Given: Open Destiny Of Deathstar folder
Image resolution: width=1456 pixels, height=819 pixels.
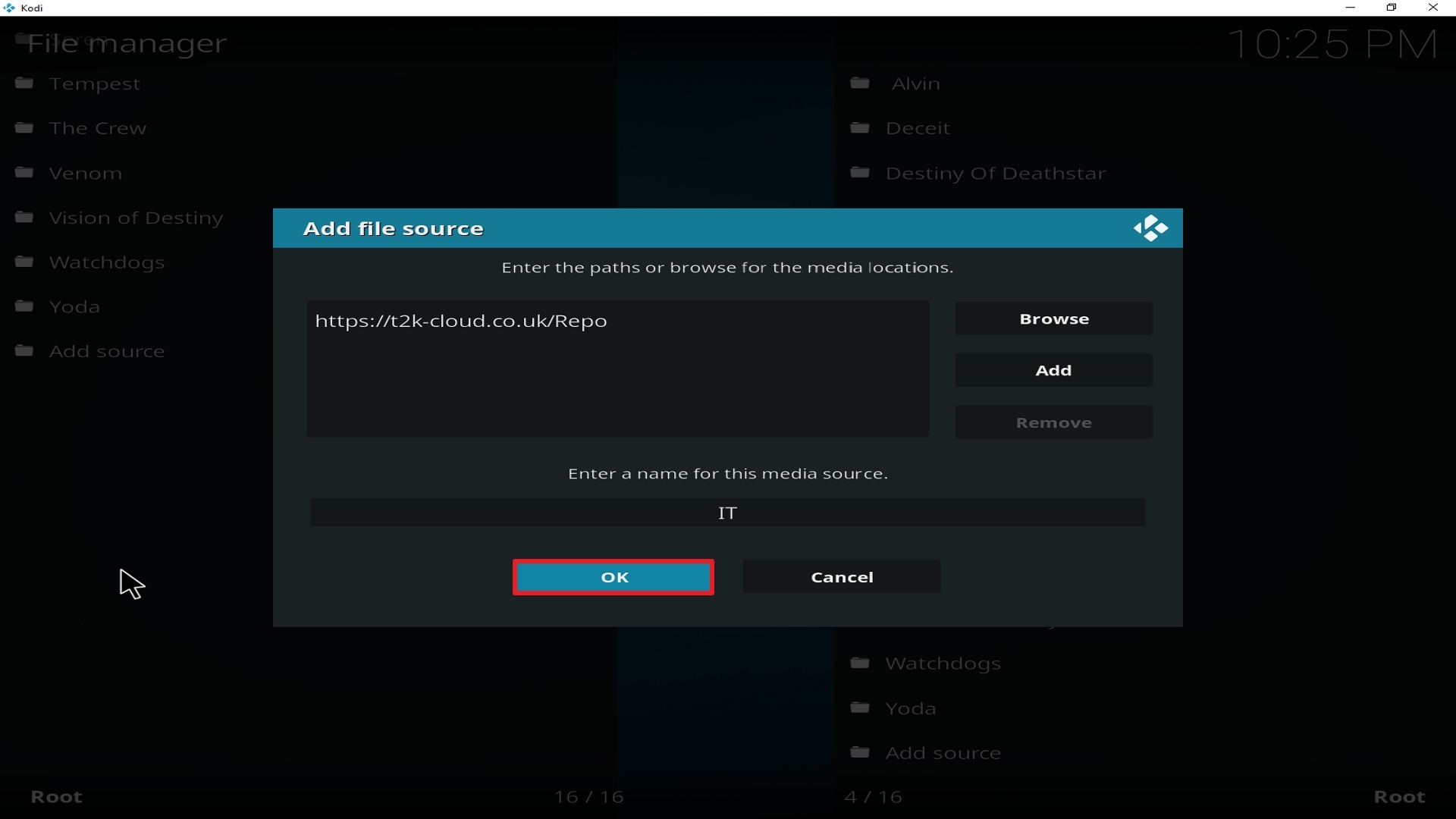Looking at the screenshot, I should 996,174.
